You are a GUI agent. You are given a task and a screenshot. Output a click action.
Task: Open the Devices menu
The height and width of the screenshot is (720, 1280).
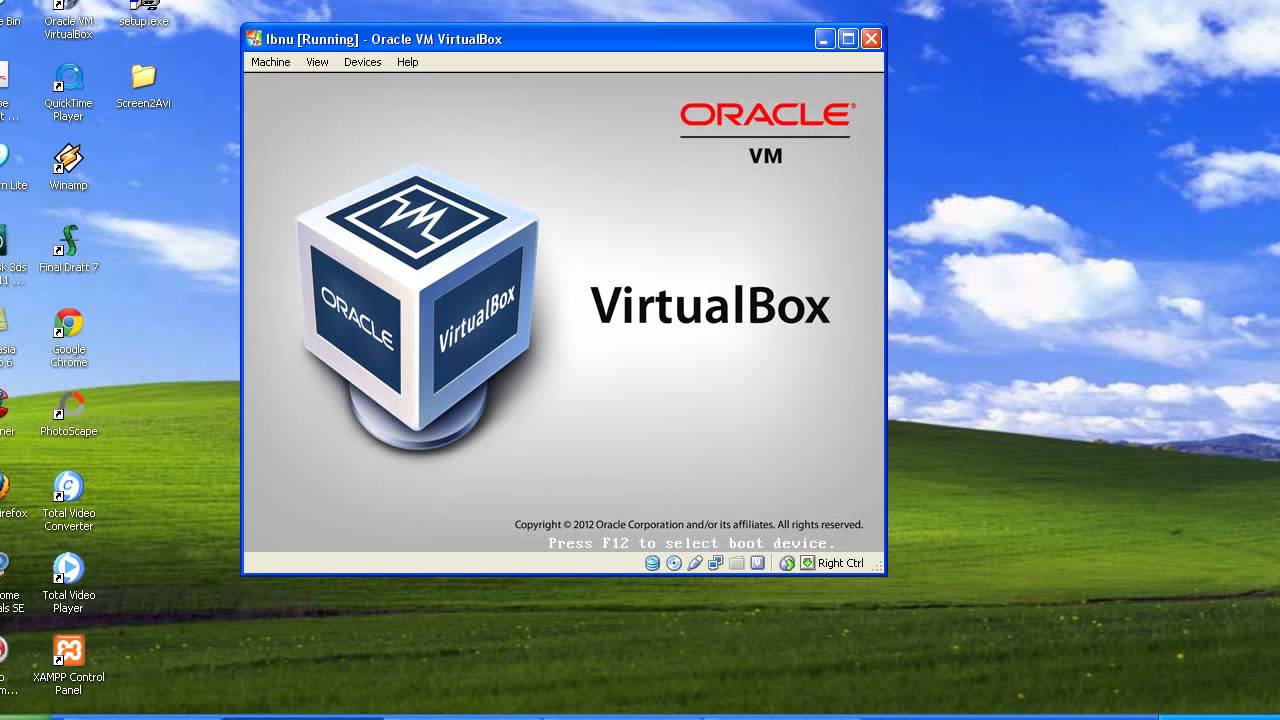coord(362,62)
